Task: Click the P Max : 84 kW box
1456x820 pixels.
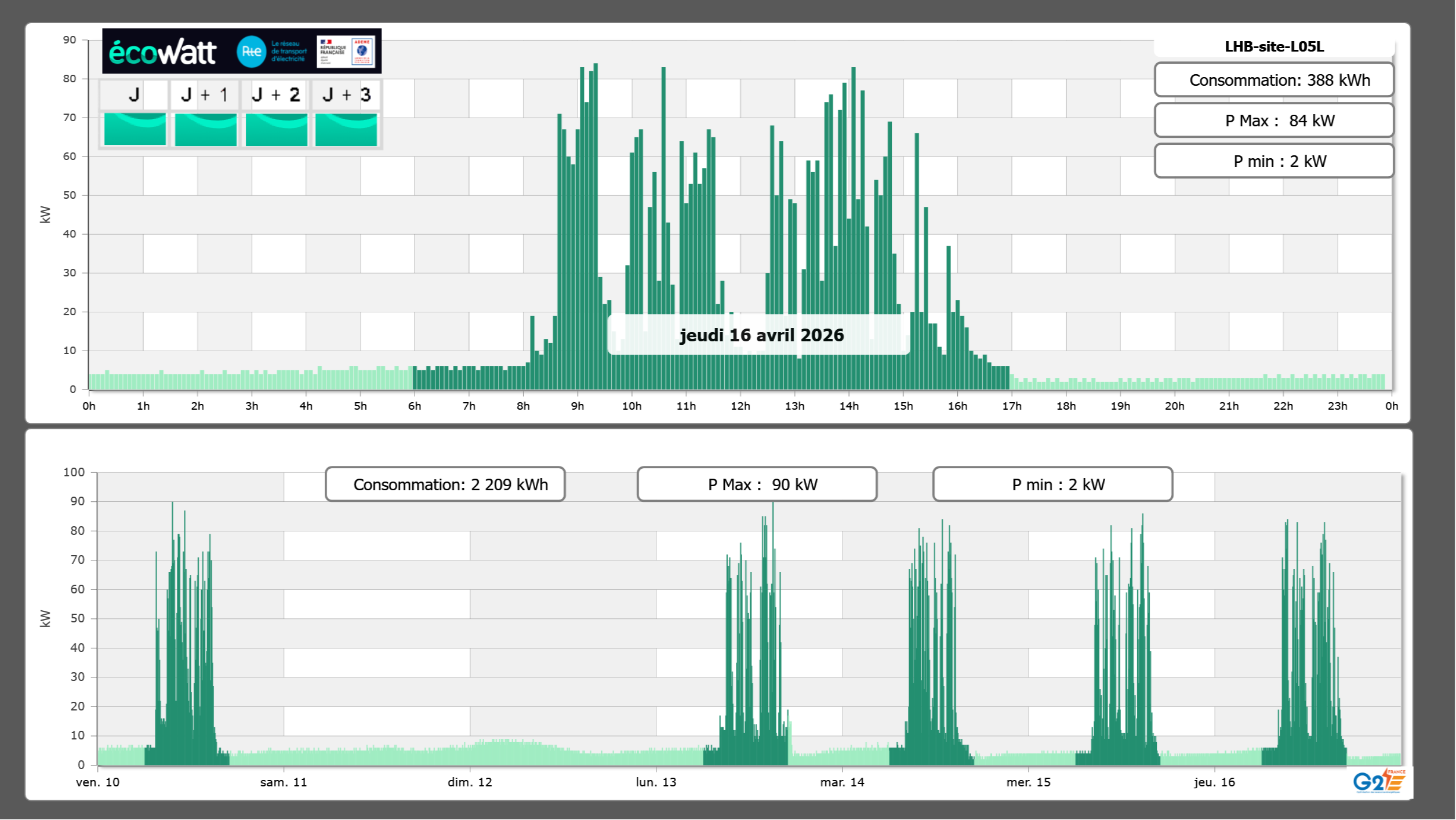Action: [1274, 121]
